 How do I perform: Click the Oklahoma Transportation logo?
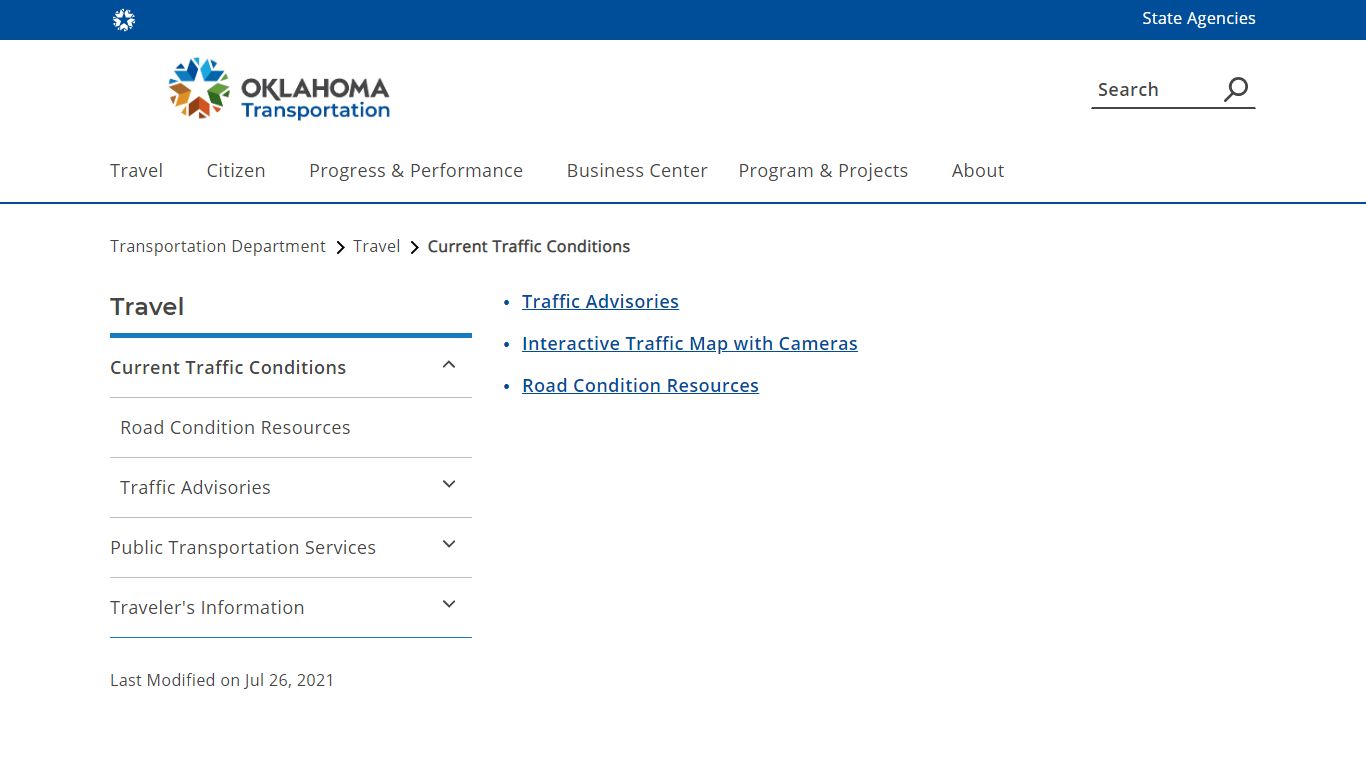[x=279, y=89]
